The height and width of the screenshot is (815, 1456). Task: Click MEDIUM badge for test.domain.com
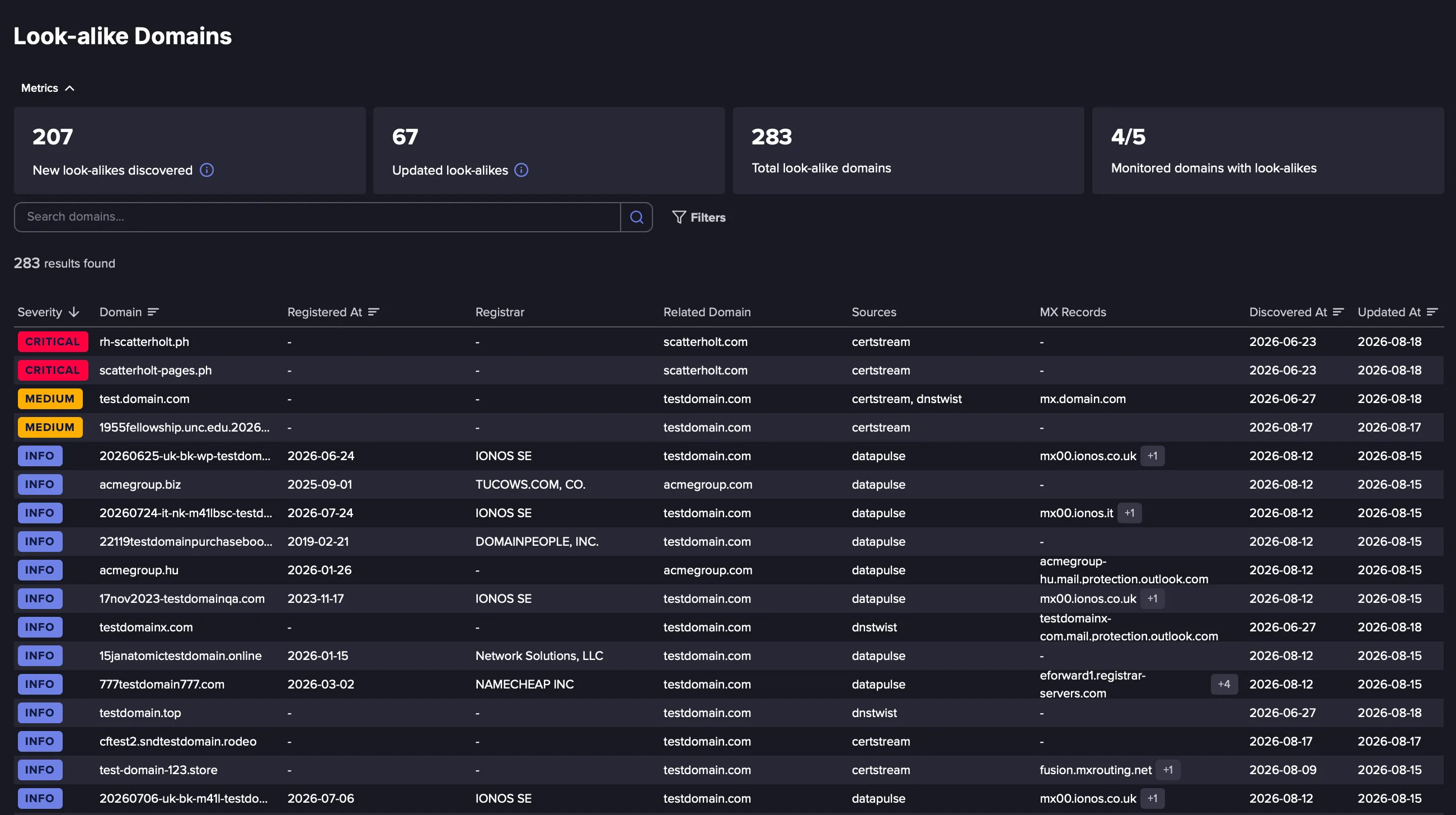click(x=50, y=399)
